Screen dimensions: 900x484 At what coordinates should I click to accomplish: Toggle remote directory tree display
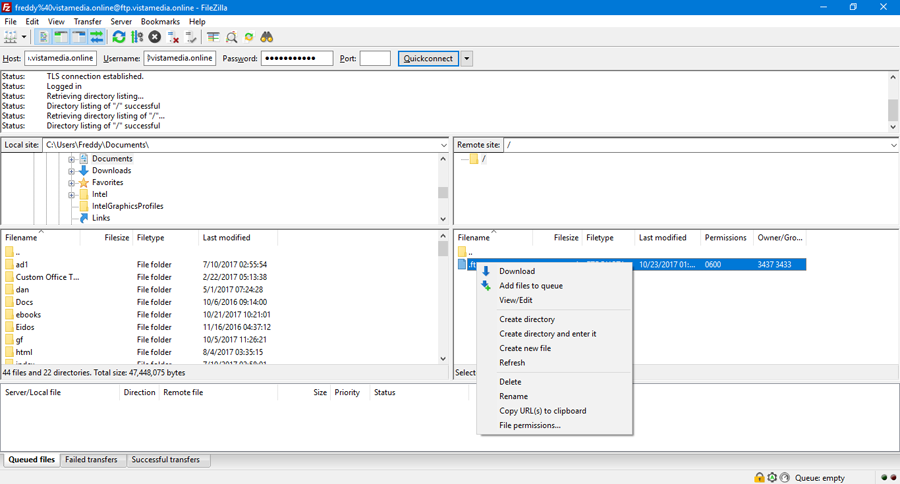coord(79,37)
